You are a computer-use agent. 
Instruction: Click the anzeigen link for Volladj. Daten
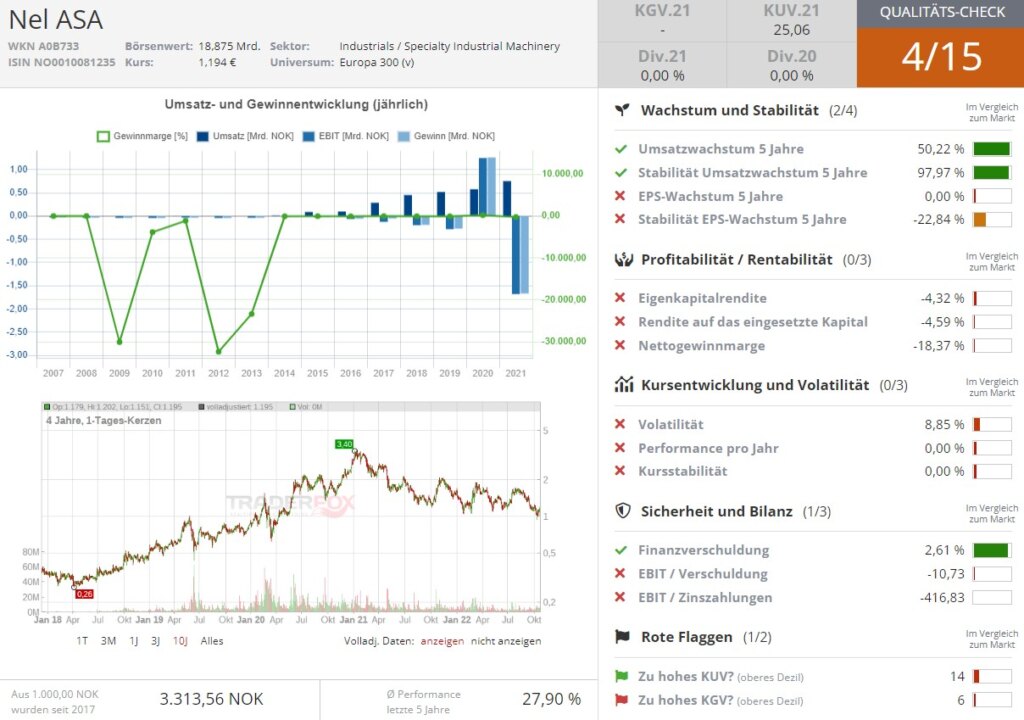(442, 641)
